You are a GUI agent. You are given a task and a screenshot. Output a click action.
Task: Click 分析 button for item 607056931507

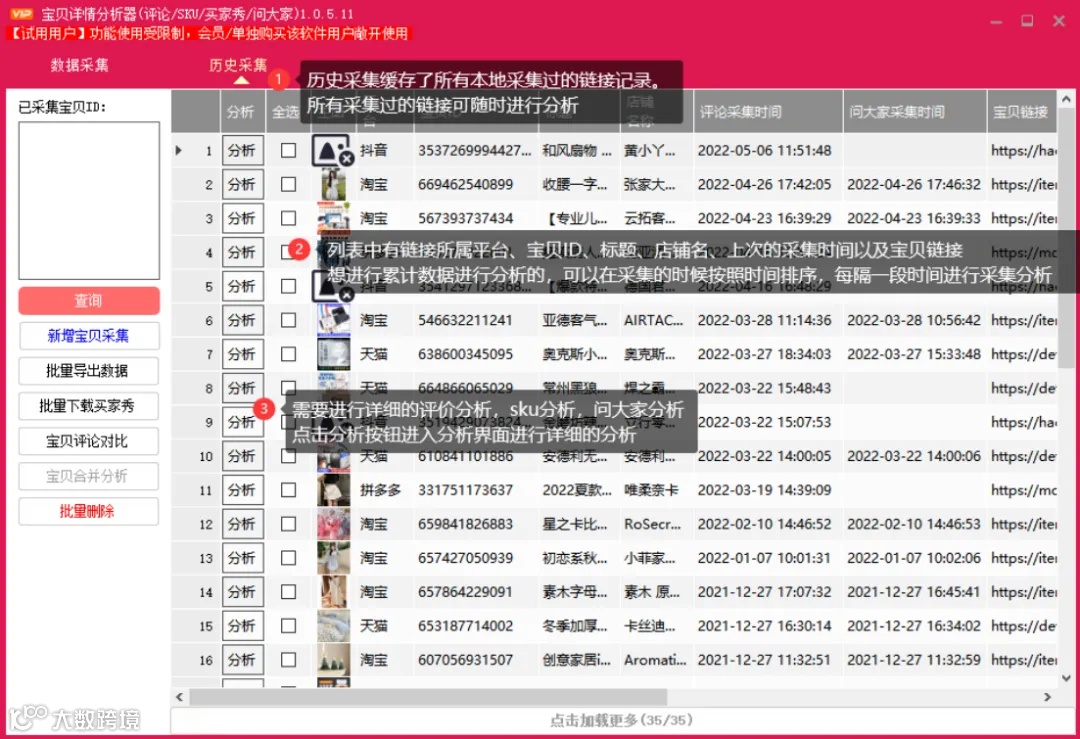242,660
